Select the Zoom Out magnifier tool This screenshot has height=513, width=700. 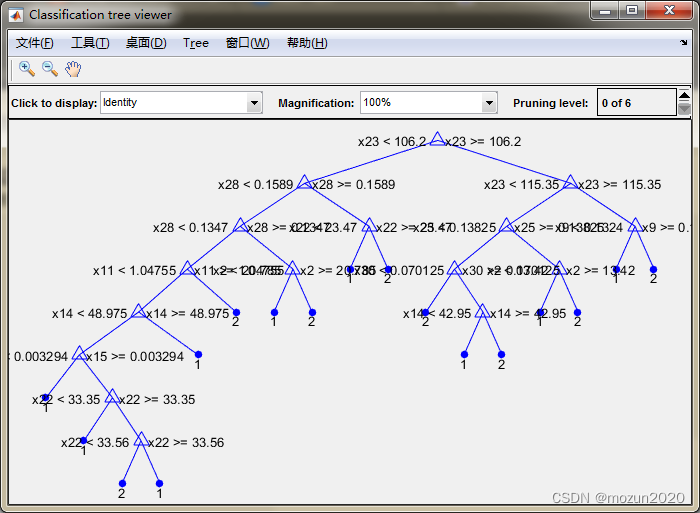(x=50, y=69)
